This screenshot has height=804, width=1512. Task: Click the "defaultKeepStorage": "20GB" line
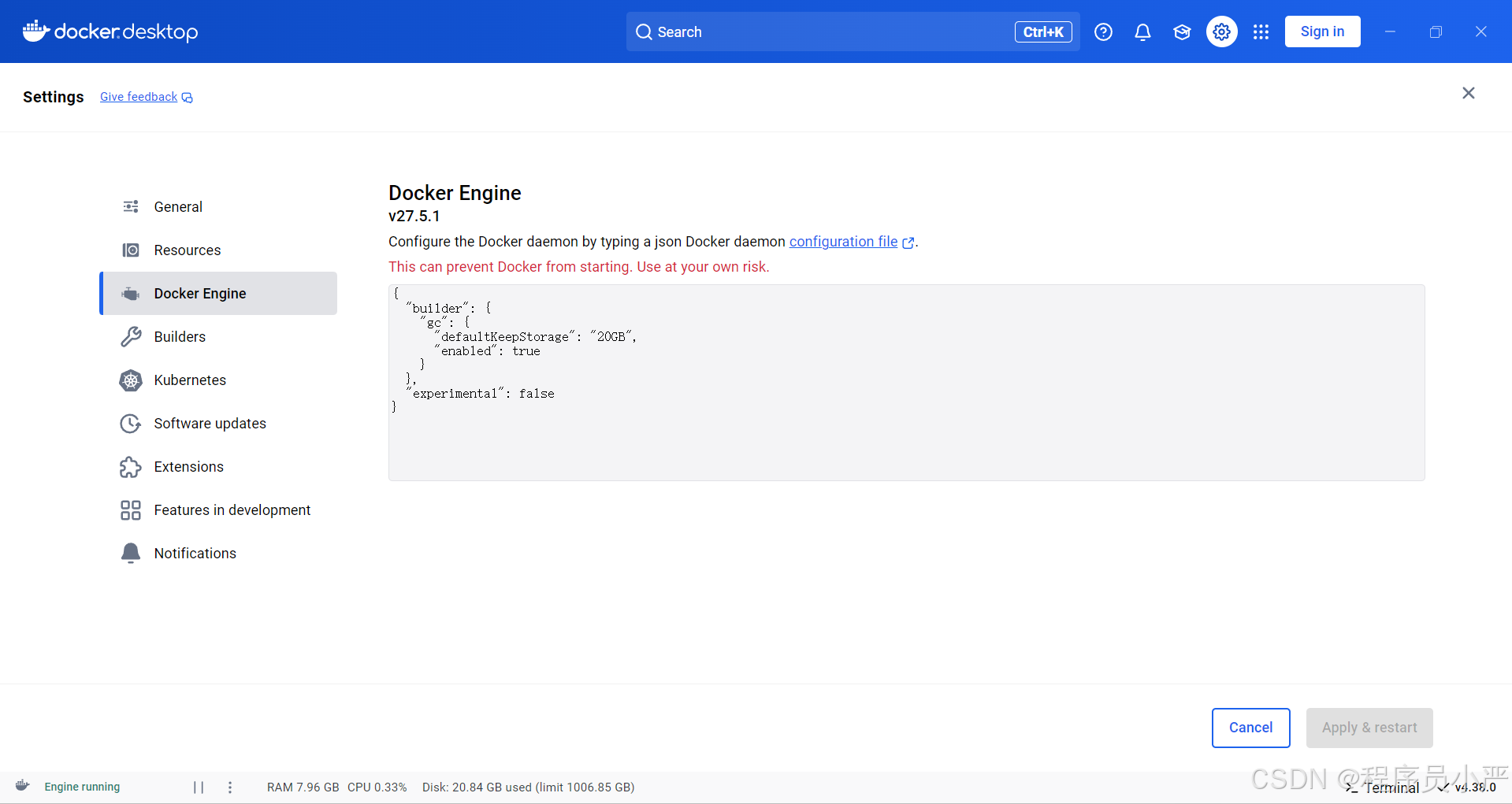tap(535, 336)
